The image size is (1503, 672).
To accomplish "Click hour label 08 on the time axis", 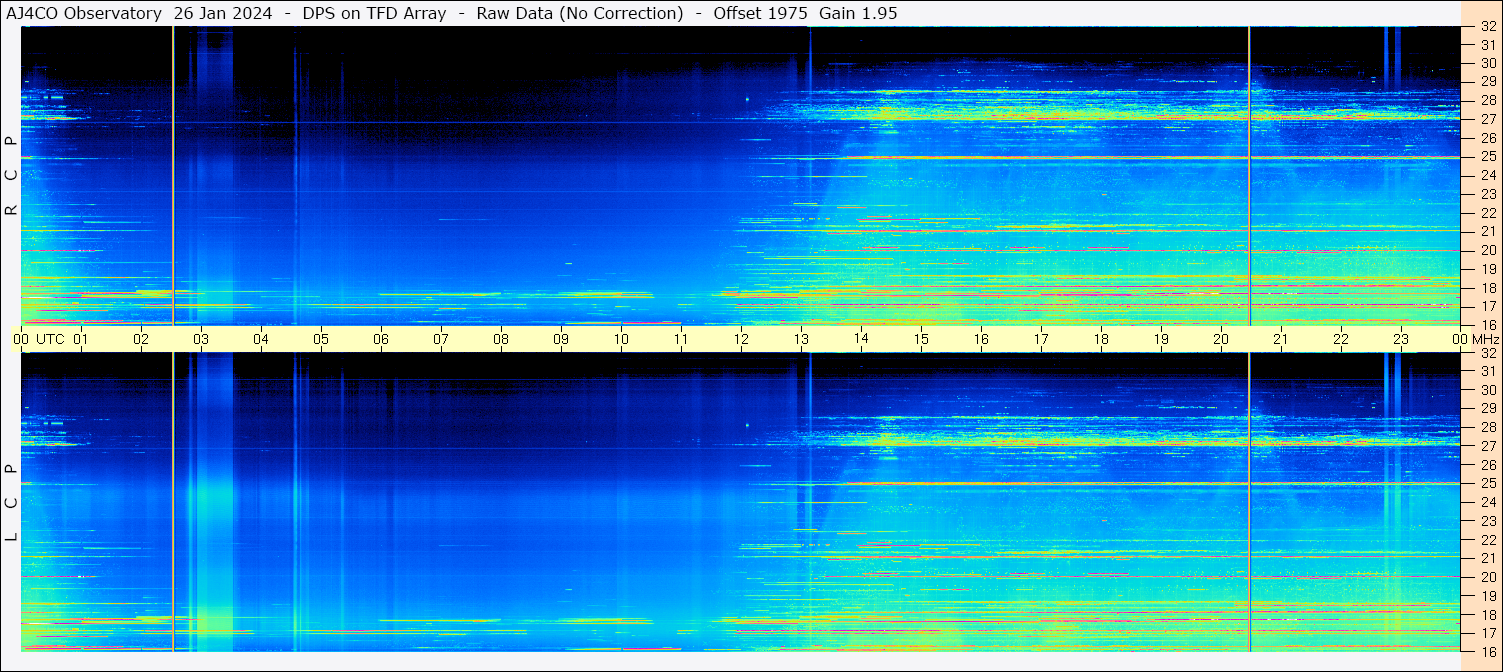I will pyautogui.click(x=501, y=339).
